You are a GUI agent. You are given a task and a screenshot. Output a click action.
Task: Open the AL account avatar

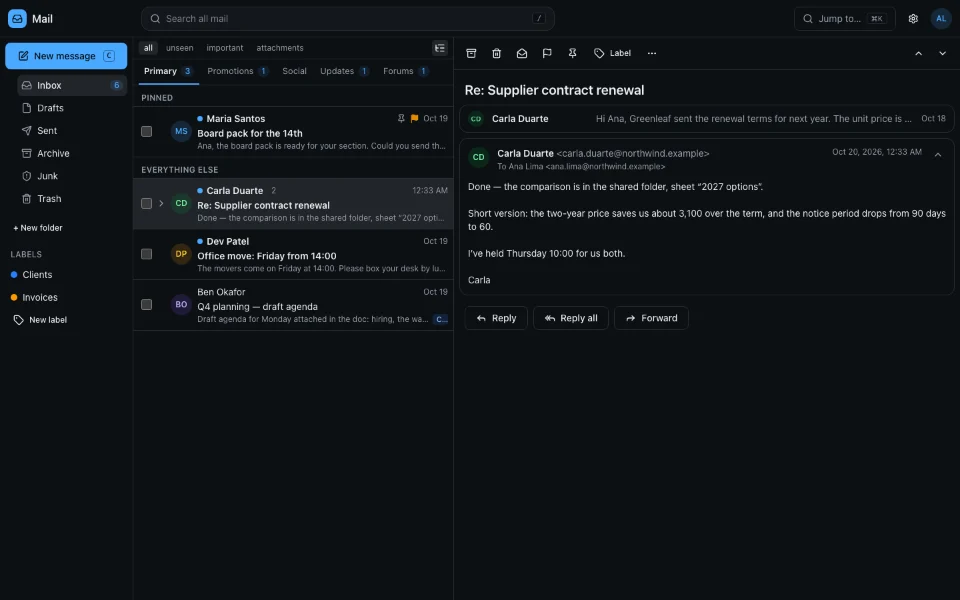(x=941, y=18)
